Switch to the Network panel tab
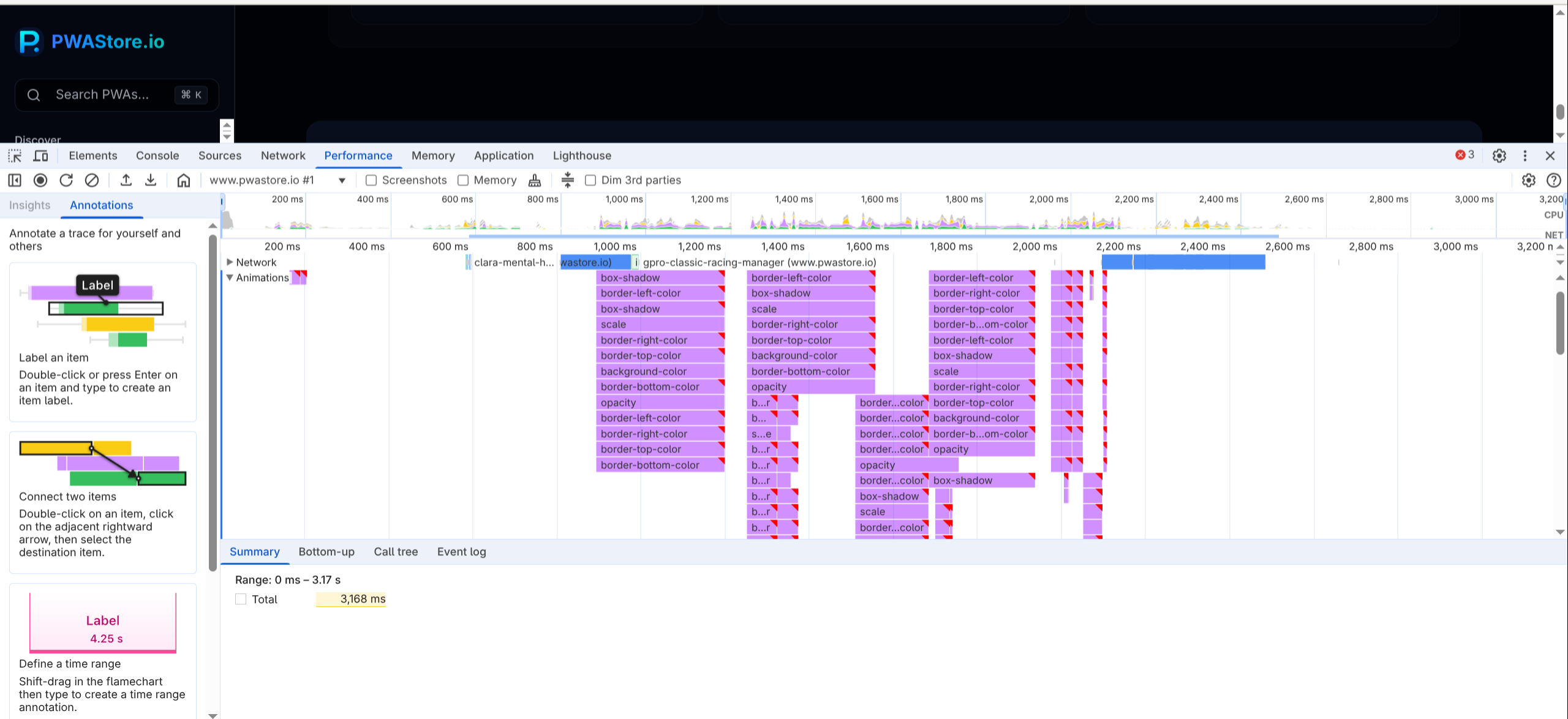The width and height of the screenshot is (1568, 719). pos(283,156)
